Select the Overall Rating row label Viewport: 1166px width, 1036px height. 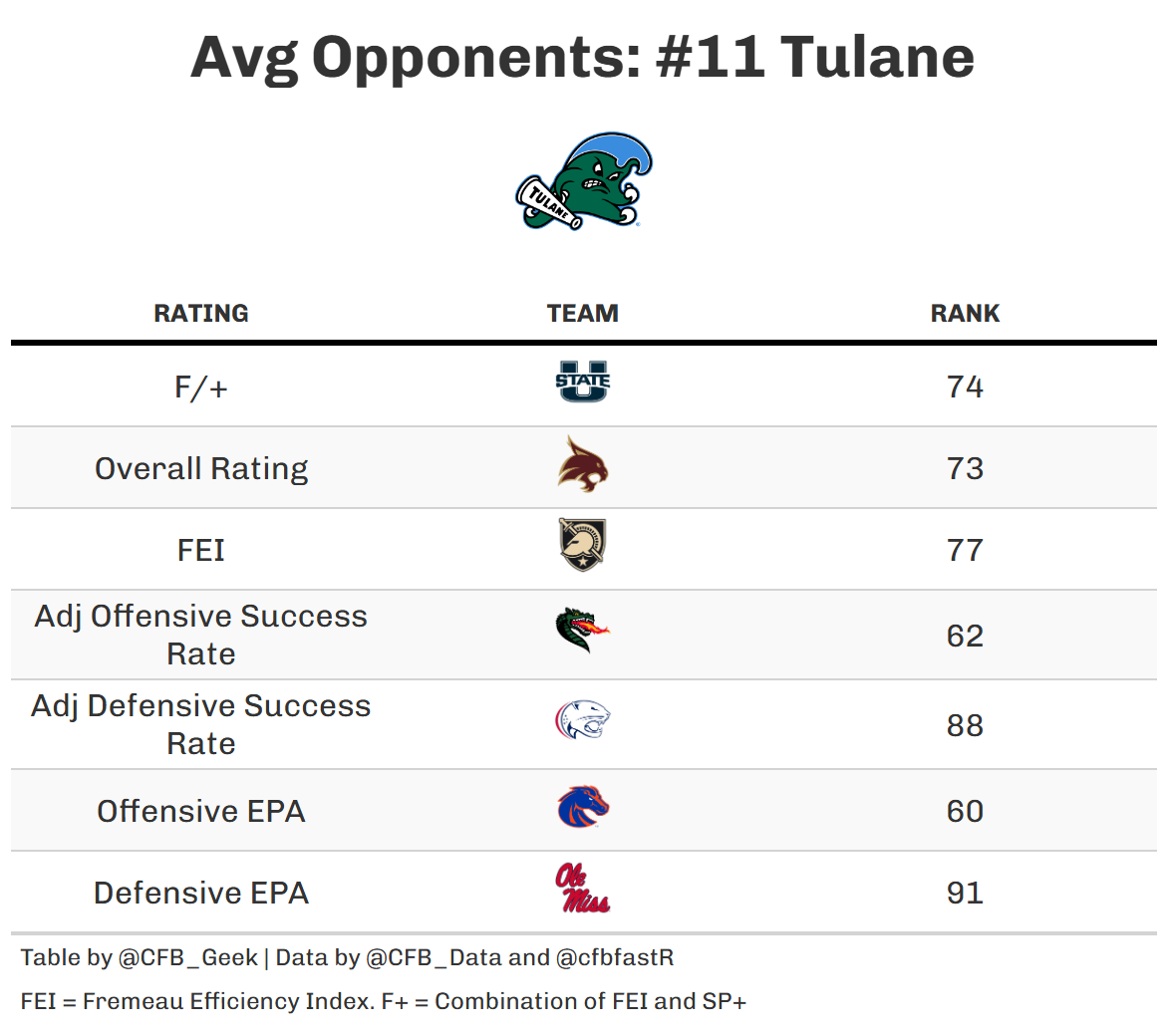201,468
